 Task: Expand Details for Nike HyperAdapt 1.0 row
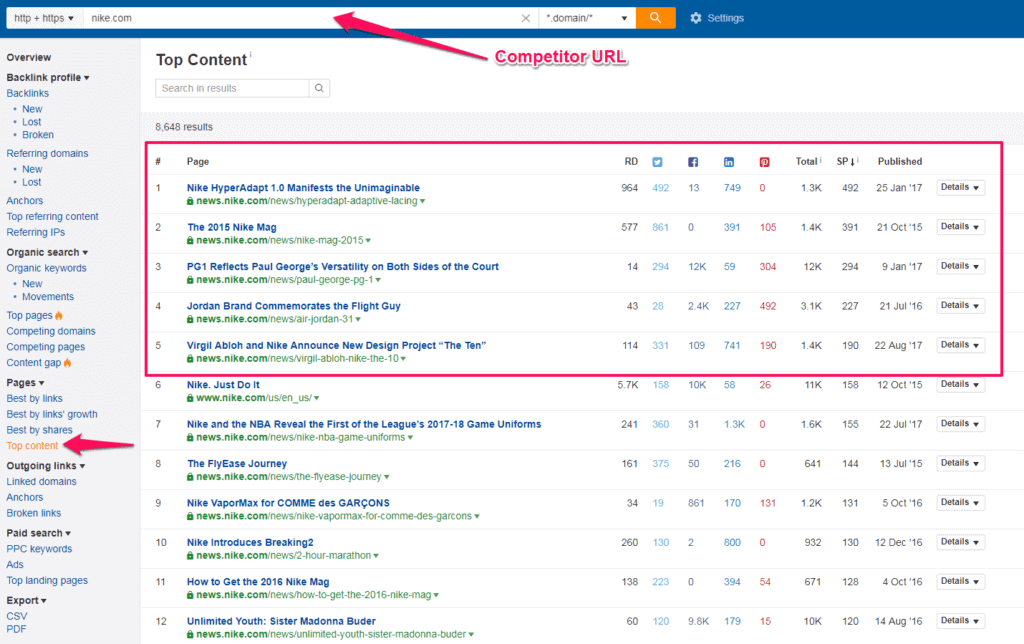[960, 187]
